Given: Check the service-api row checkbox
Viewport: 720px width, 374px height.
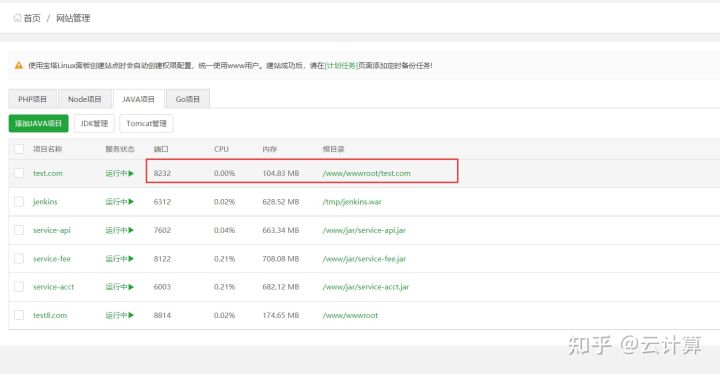Looking at the screenshot, I should coord(19,230).
